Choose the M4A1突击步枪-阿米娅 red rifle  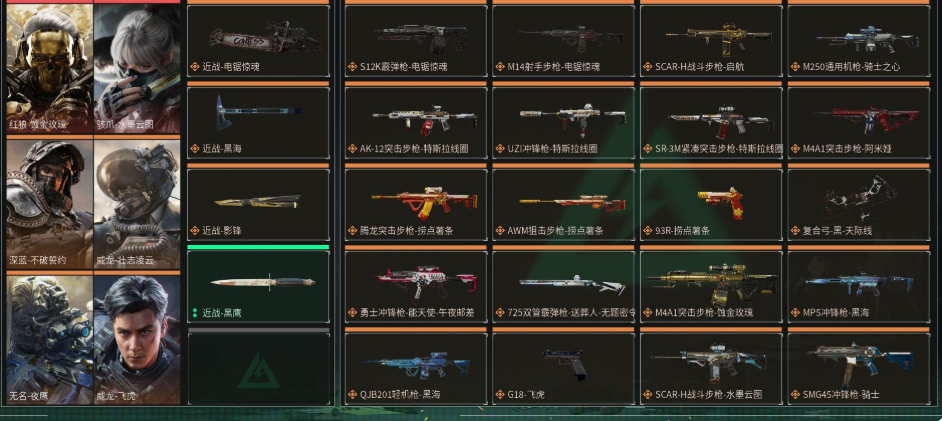point(858,123)
